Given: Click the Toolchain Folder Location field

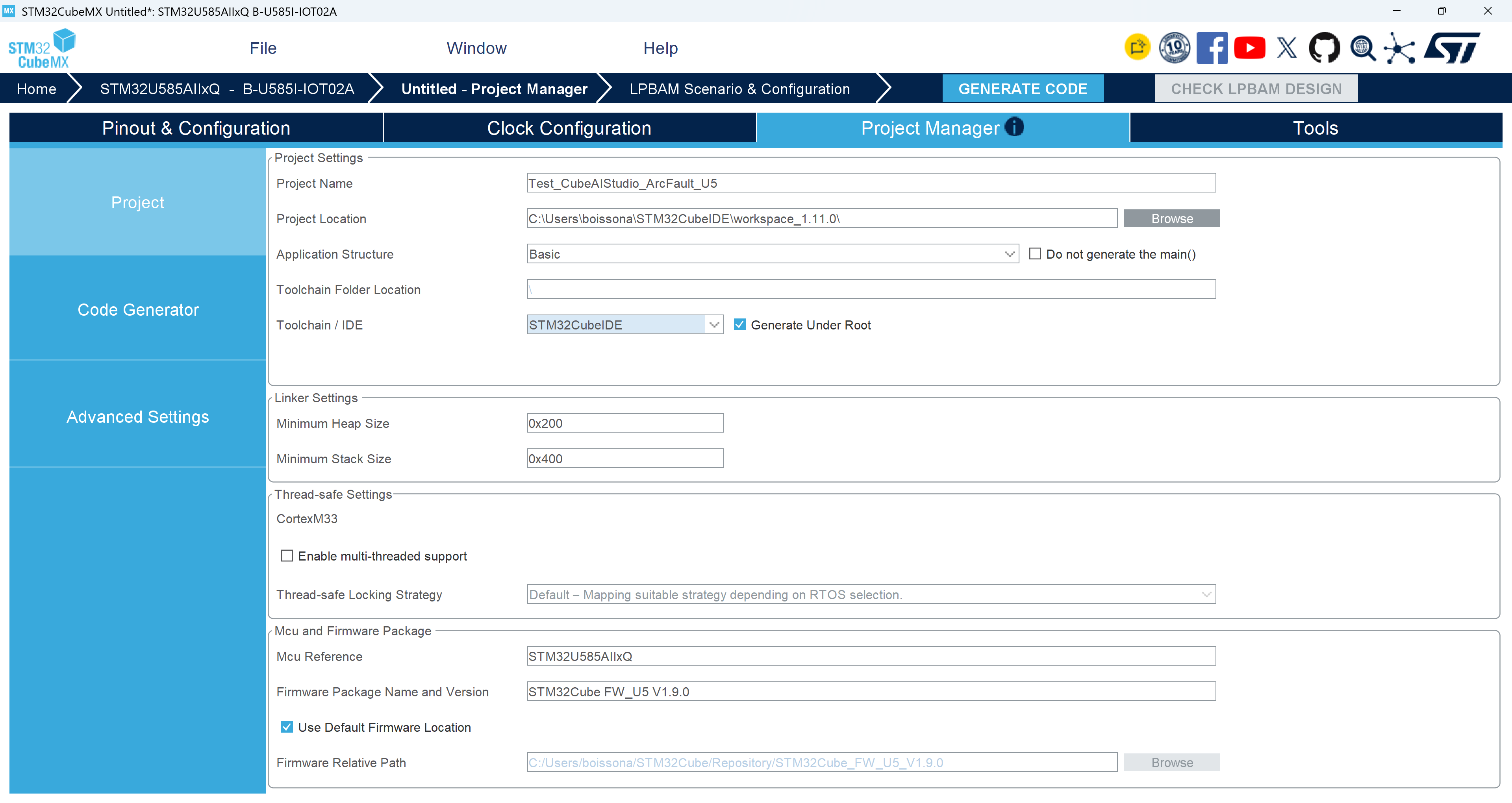Looking at the screenshot, I should (871, 289).
